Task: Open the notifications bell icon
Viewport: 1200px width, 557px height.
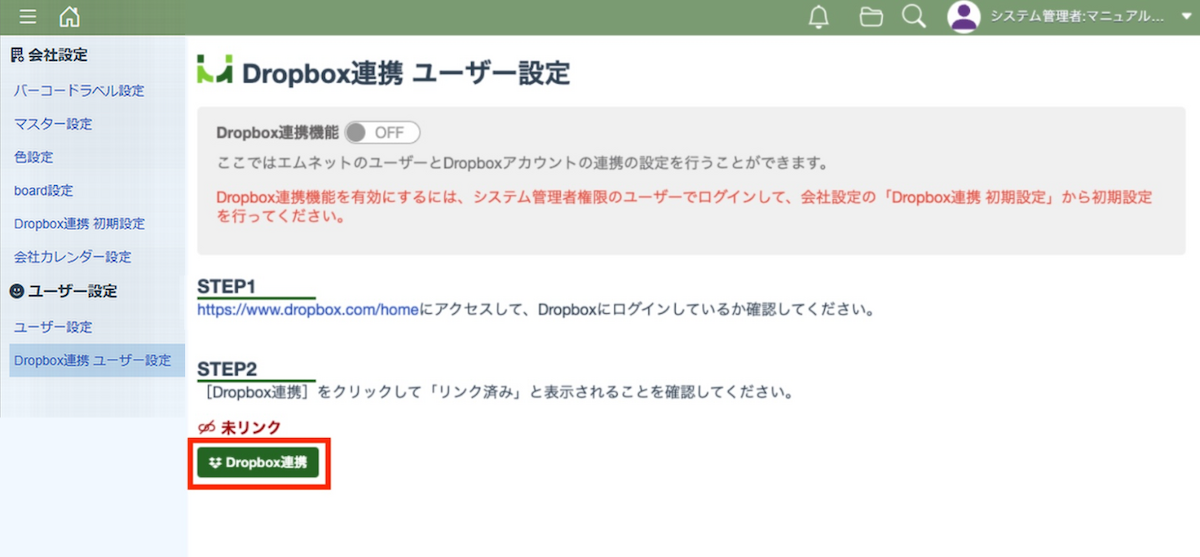Action: pyautogui.click(x=819, y=16)
